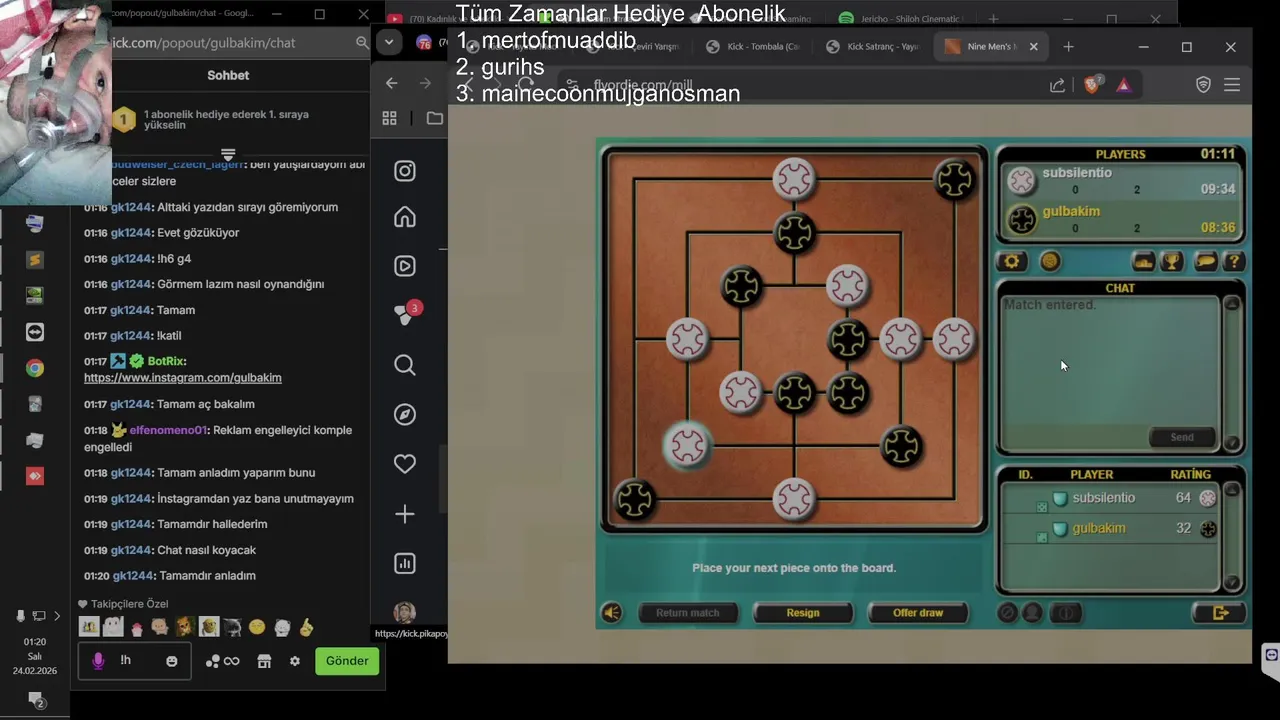This screenshot has width=1280, height=720.
Task: Click the info button below player list
Action: 1066,613
